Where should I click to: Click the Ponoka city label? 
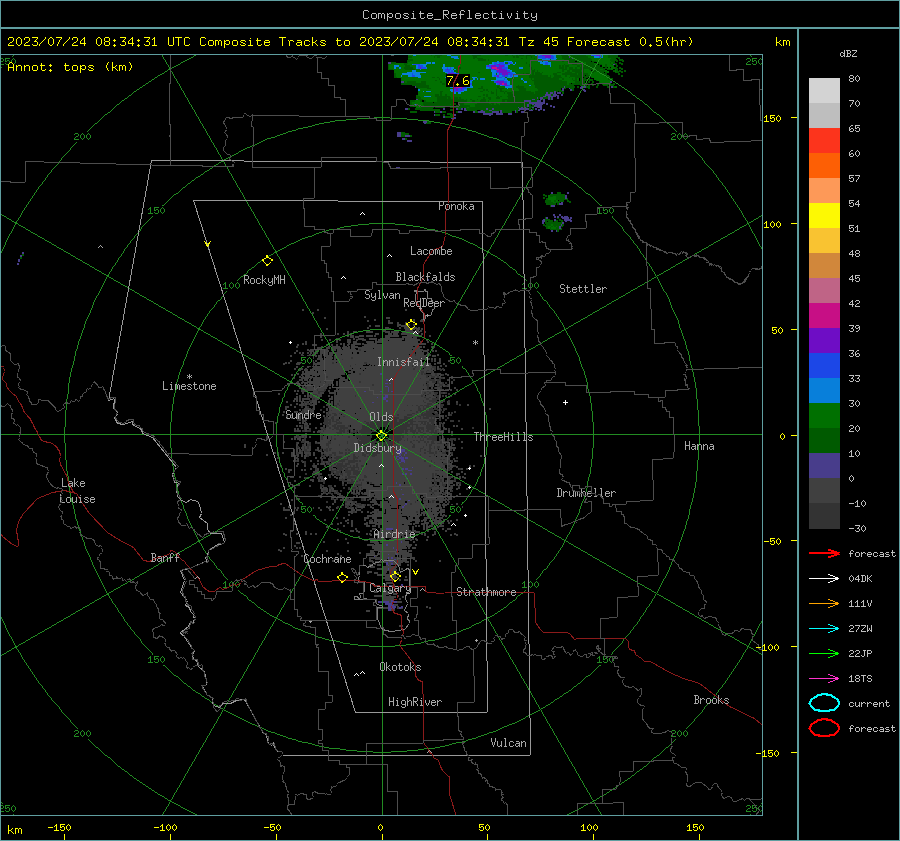tap(456, 206)
